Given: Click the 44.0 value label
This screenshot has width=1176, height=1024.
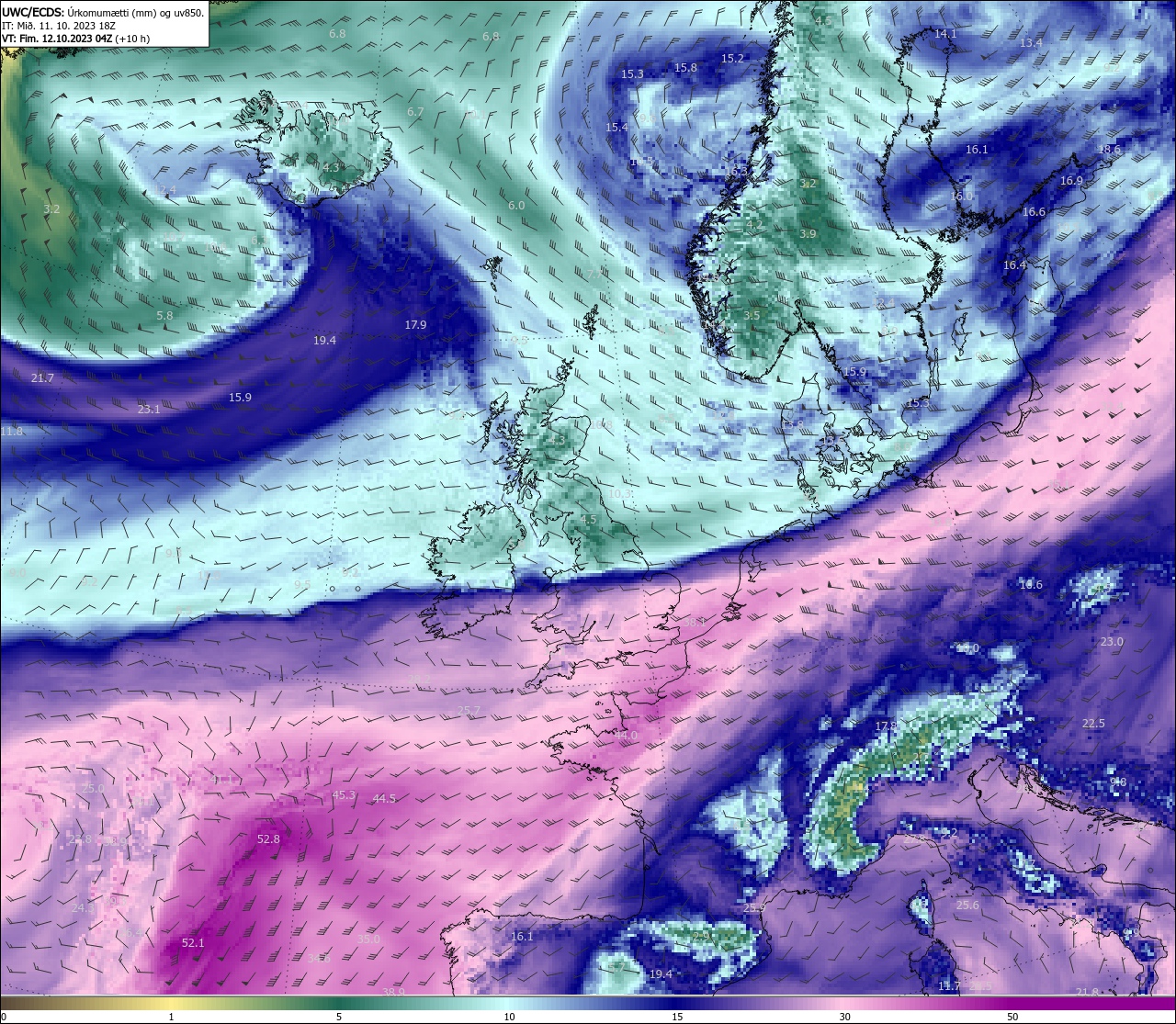Looking at the screenshot, I should pyautogui.click(x=626, y=736).
